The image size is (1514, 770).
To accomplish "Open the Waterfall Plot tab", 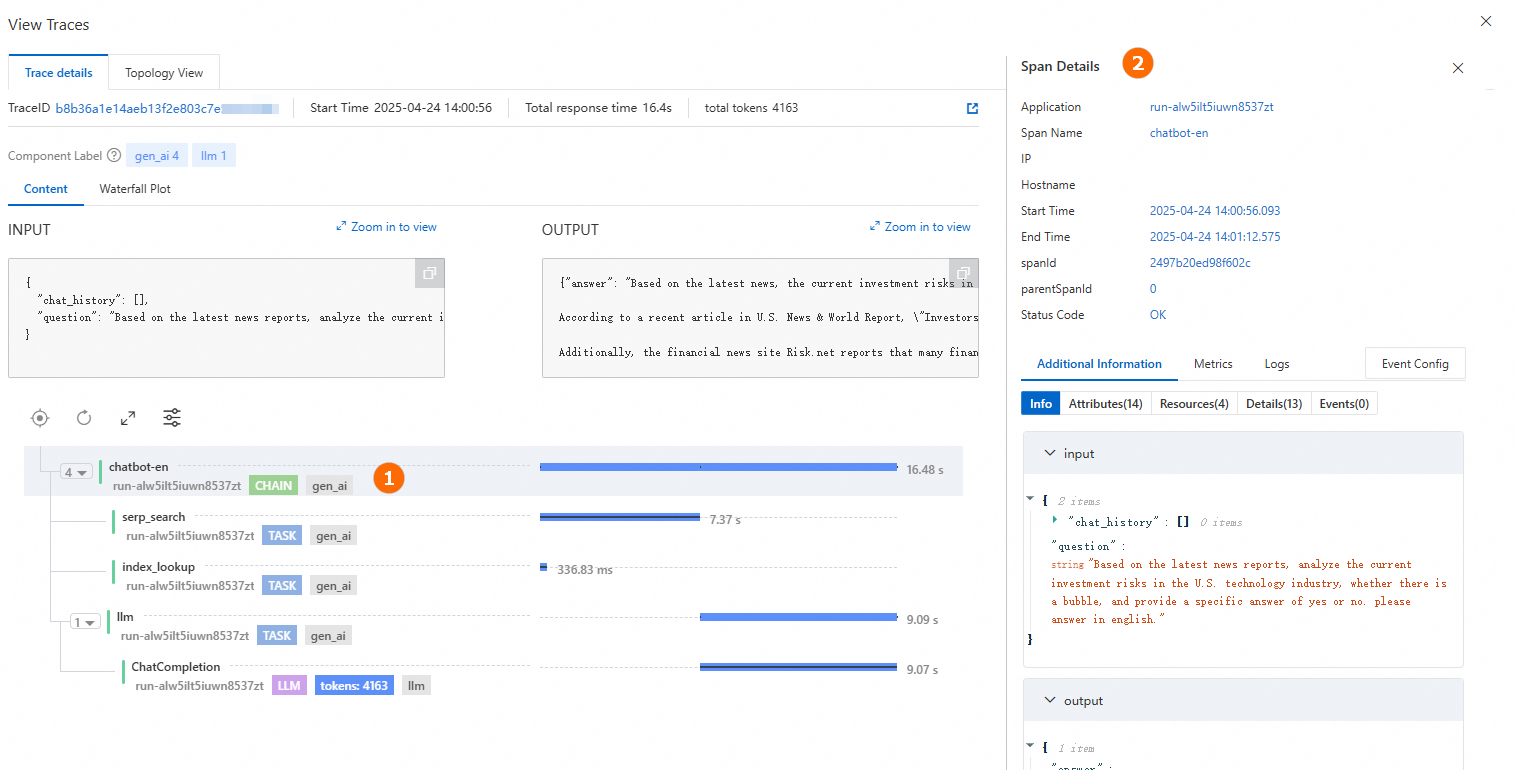I will [x=135, y=189].
